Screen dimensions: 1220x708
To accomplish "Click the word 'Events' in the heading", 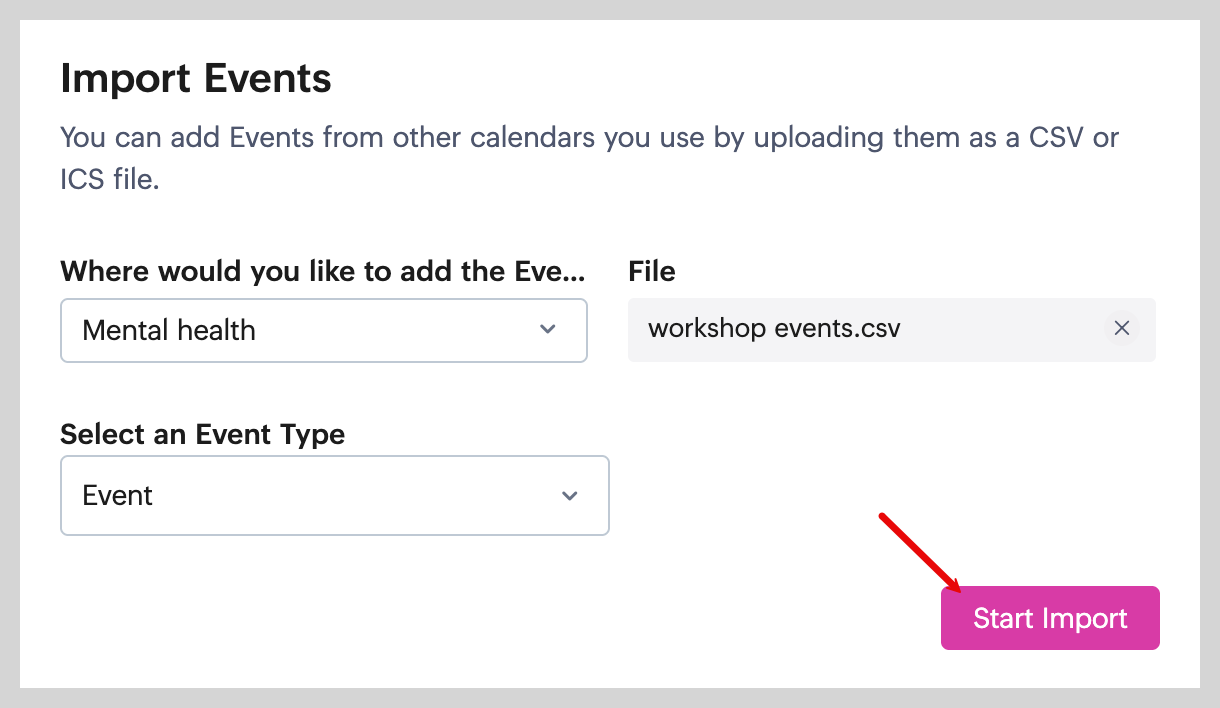I will coord(267,78).
